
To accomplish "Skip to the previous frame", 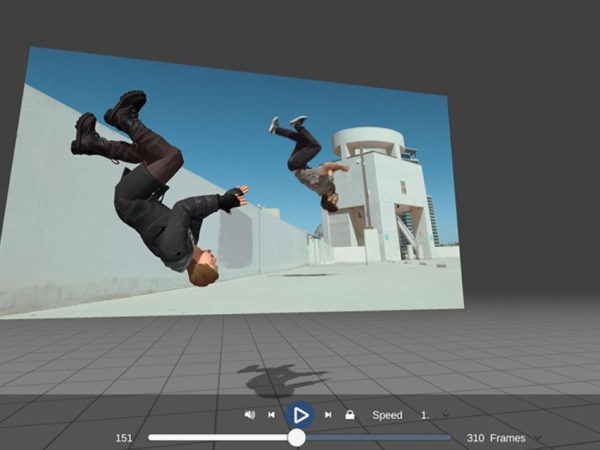I will pos(272,415).
